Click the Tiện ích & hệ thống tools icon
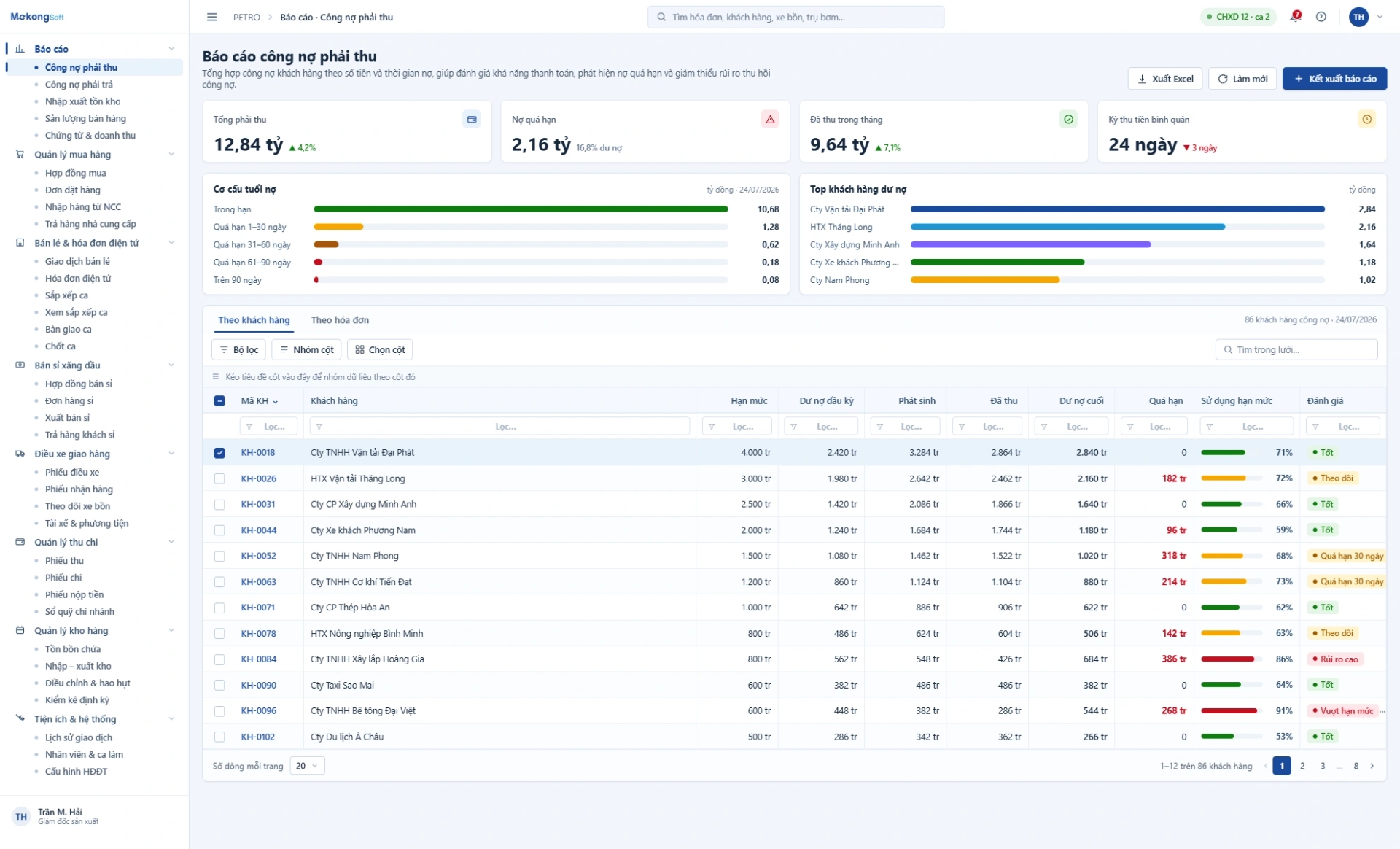The width and height of the screenshot is (1400, 849). click(20, 718)
